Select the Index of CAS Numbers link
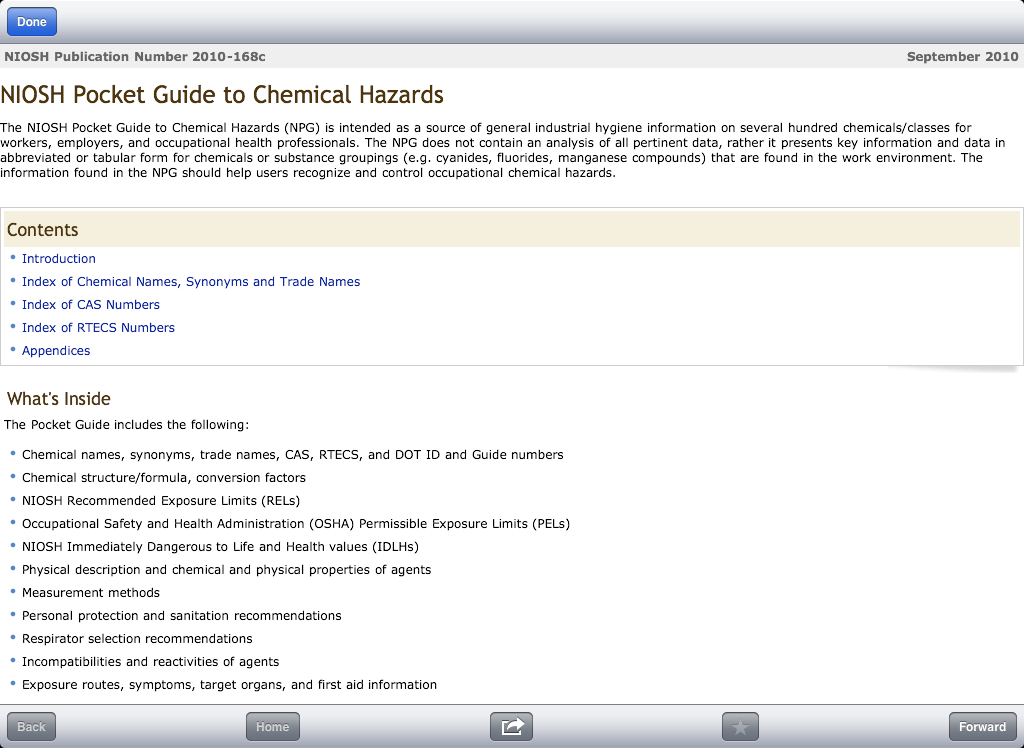This screenshot has height=748, width=1024. (x=91, y=305)
